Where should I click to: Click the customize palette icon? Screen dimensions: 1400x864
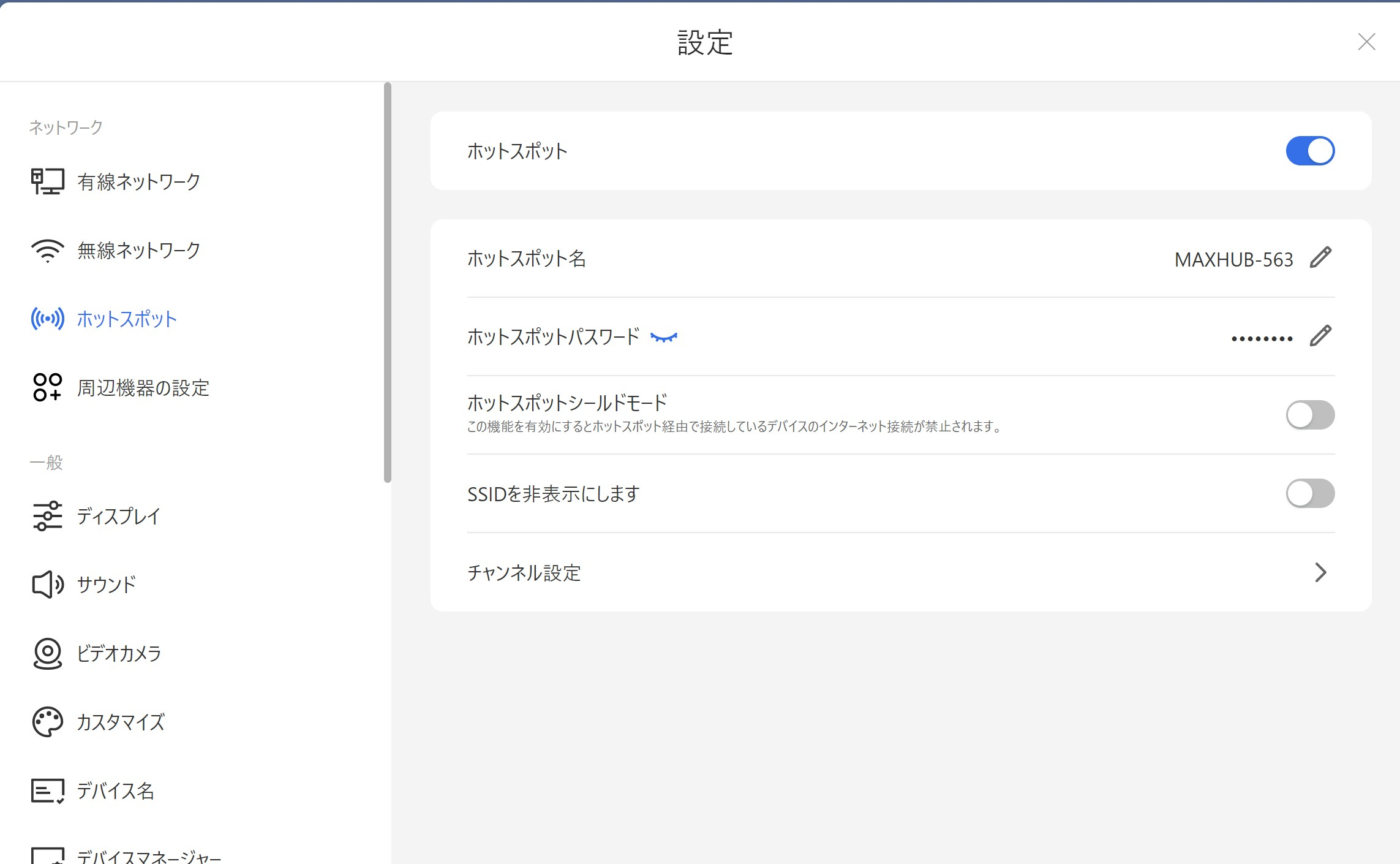[47, 722]
